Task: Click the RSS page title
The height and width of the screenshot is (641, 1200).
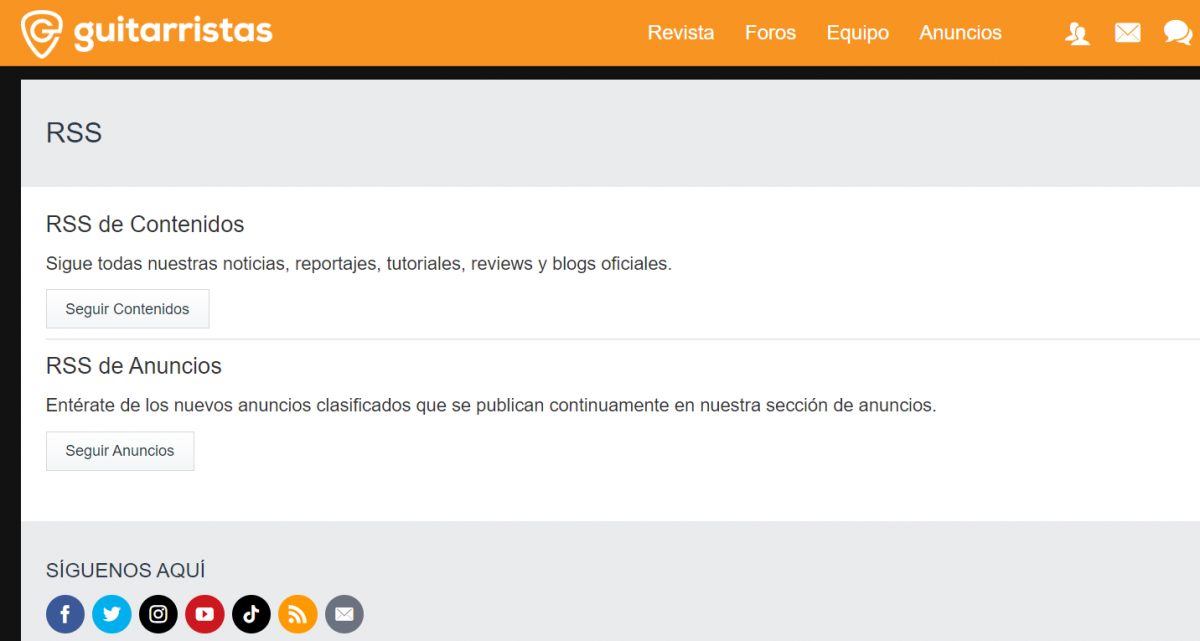Action: coord(74,133)
